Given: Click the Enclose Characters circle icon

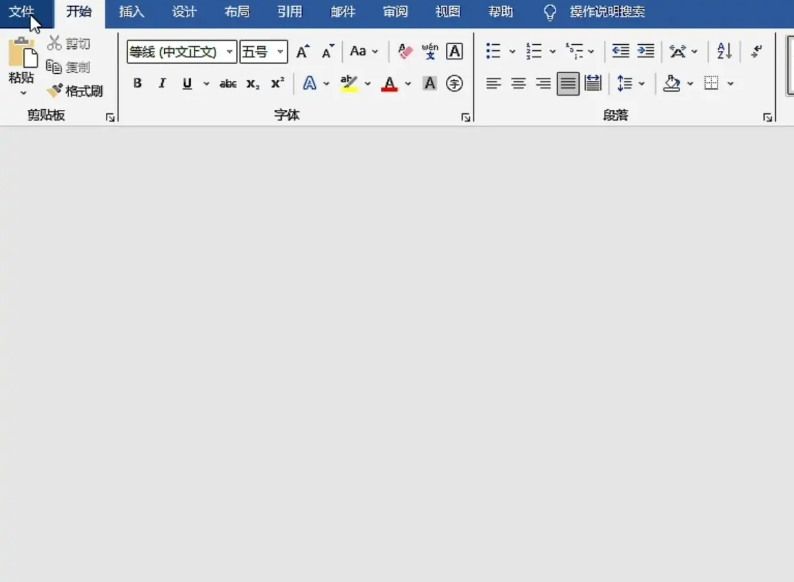Looking at the screenshot, I should (454, 84).
